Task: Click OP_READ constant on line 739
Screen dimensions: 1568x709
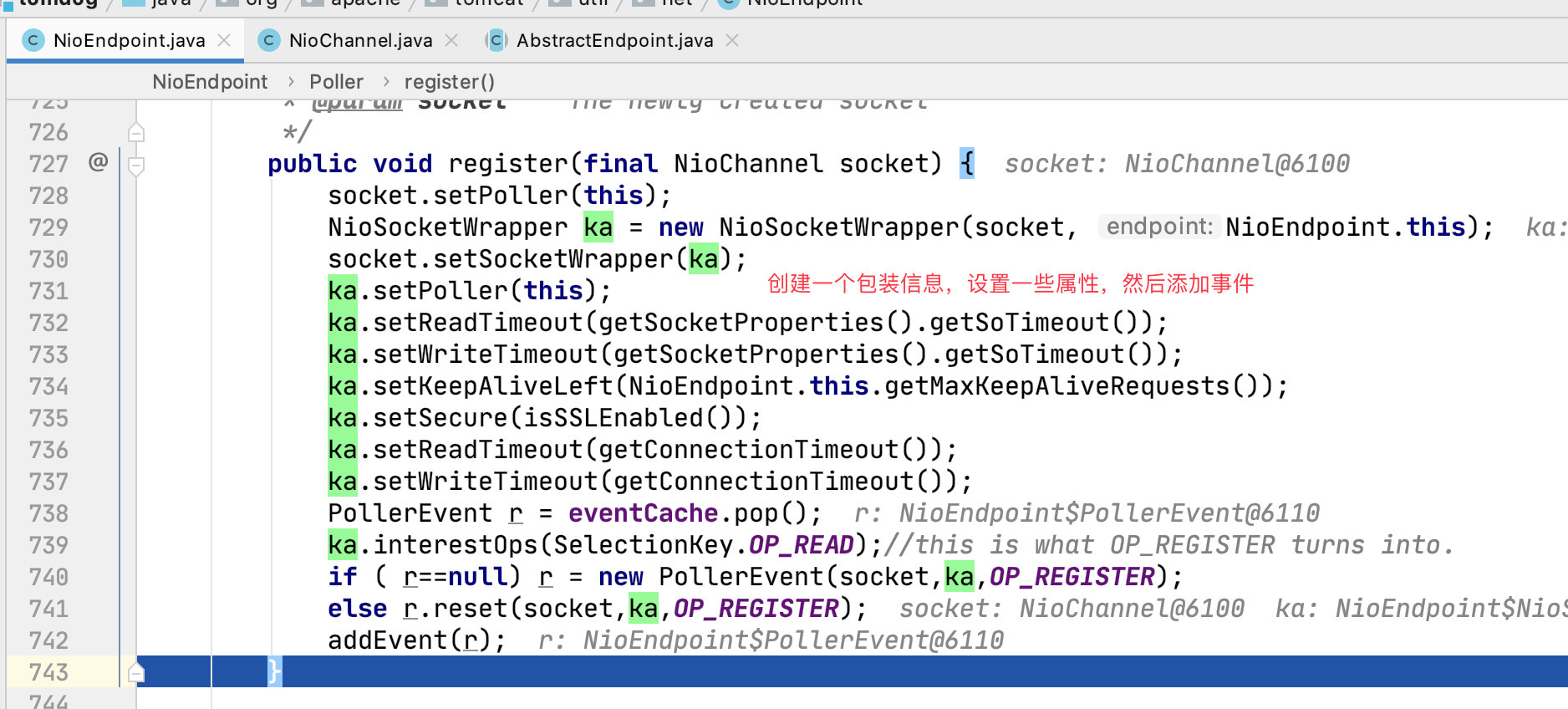Action: click(802, 545)
